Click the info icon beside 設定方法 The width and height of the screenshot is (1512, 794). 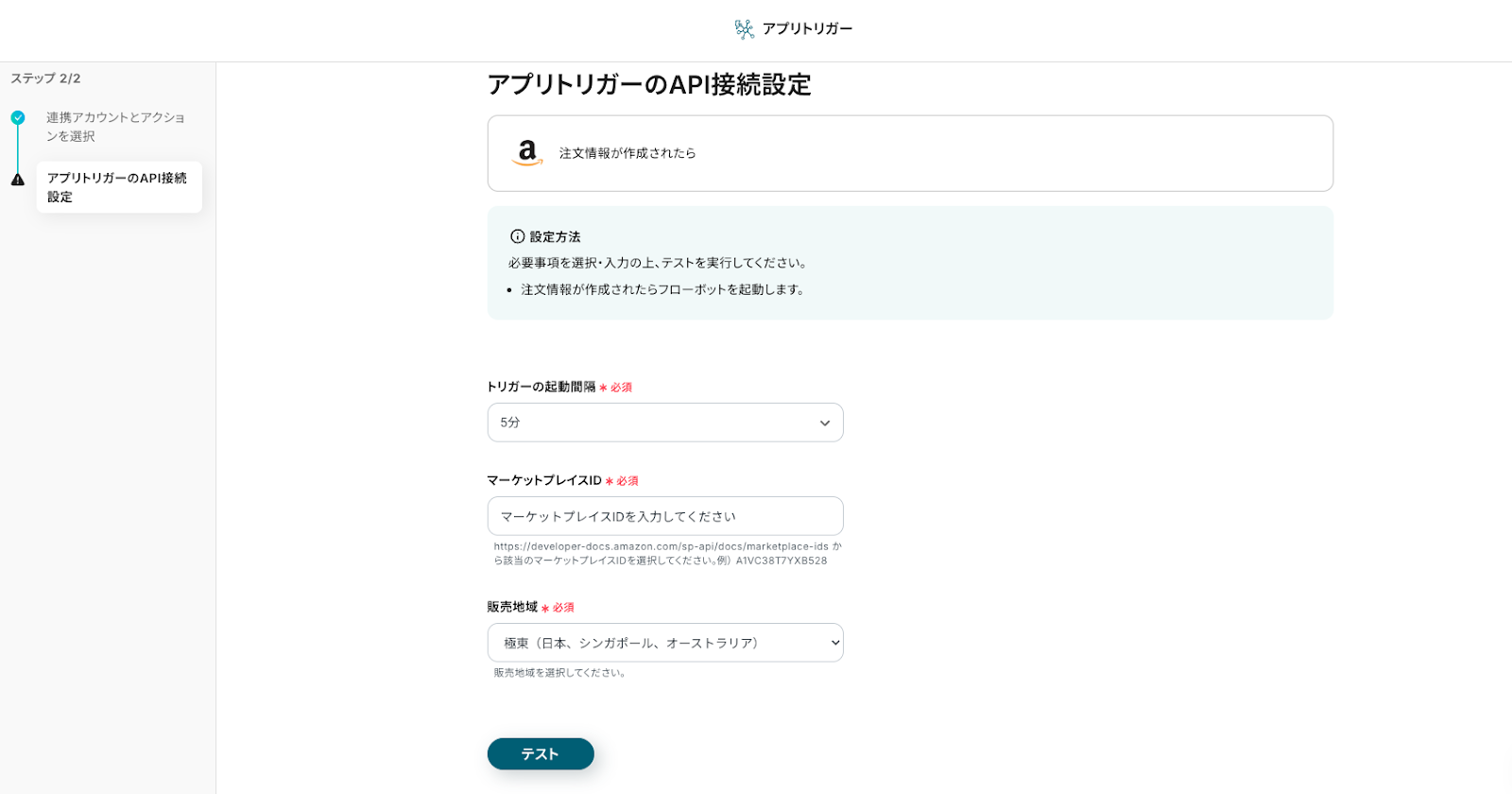(x=517, y=236)
